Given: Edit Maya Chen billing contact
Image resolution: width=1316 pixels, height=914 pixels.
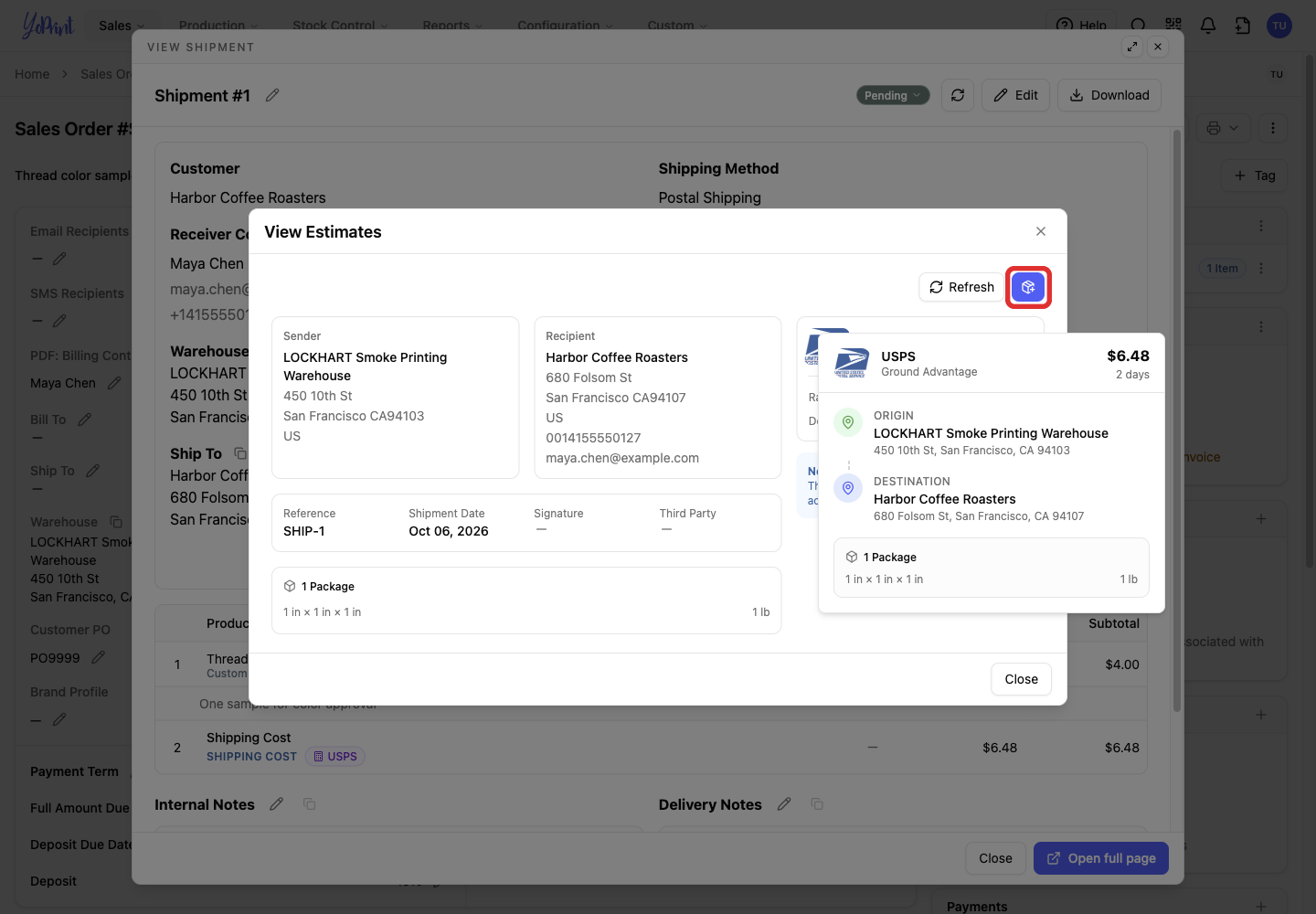Looking at the screenshot, I should tap(114, 383).
